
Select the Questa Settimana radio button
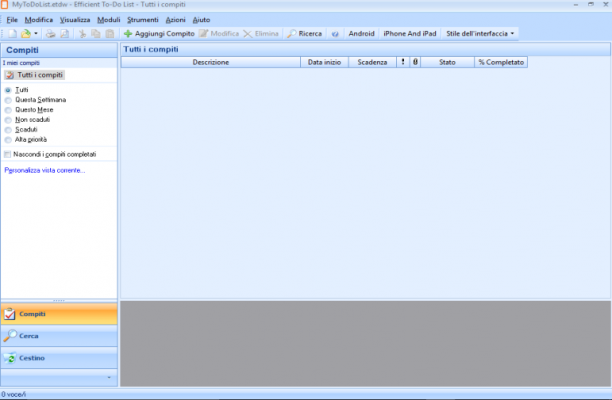[8, 100]
